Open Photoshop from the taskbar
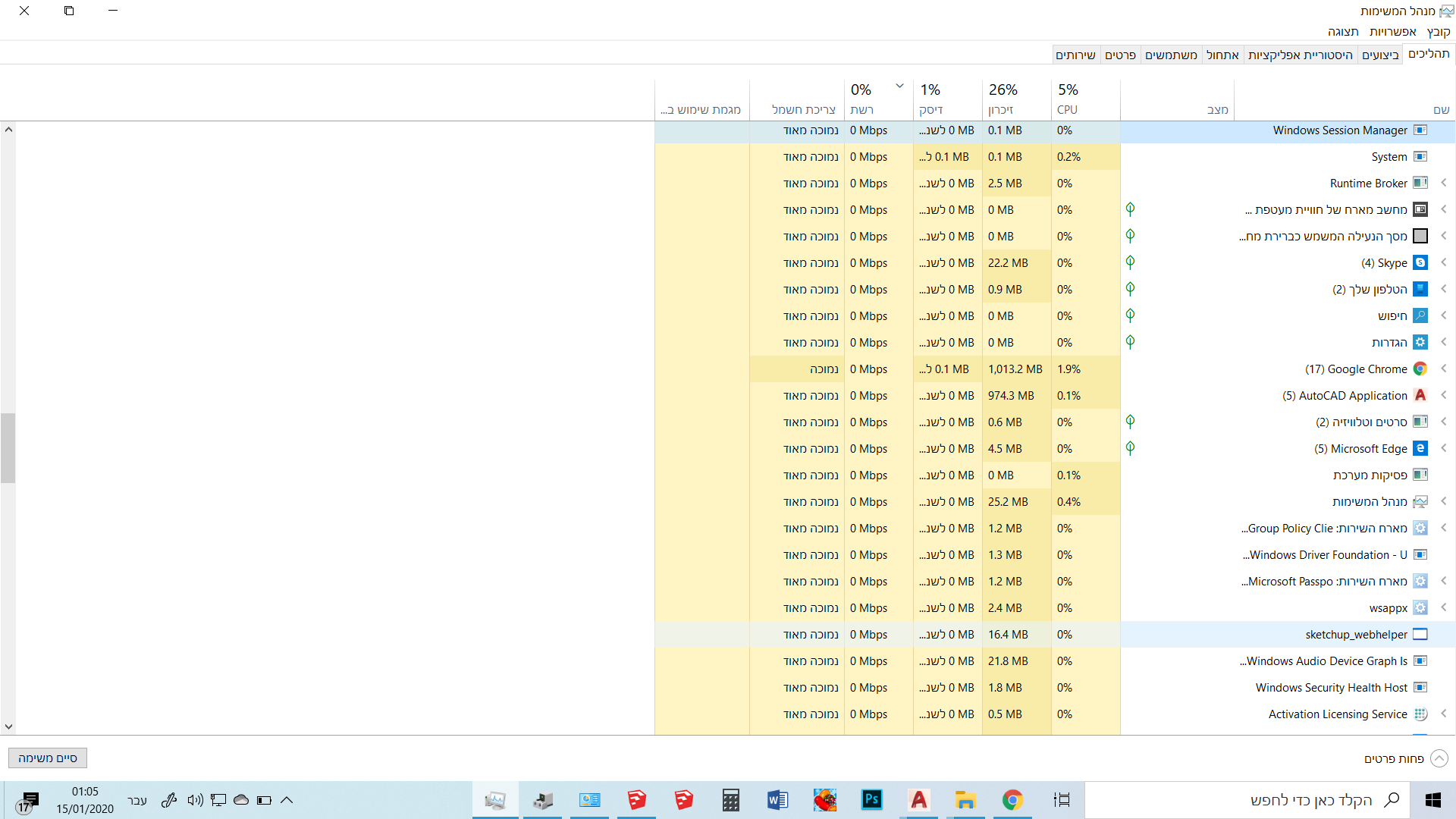The height and width of the screenshot is (819, 1456). 872,800
